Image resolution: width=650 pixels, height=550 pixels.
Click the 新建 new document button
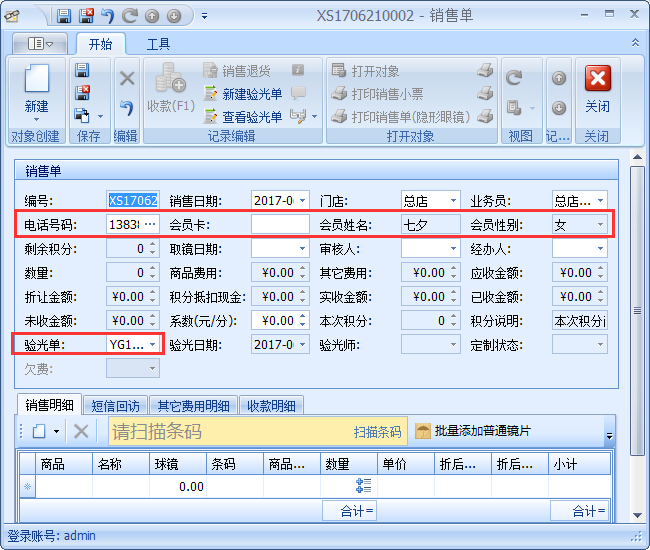click(36, 92)
